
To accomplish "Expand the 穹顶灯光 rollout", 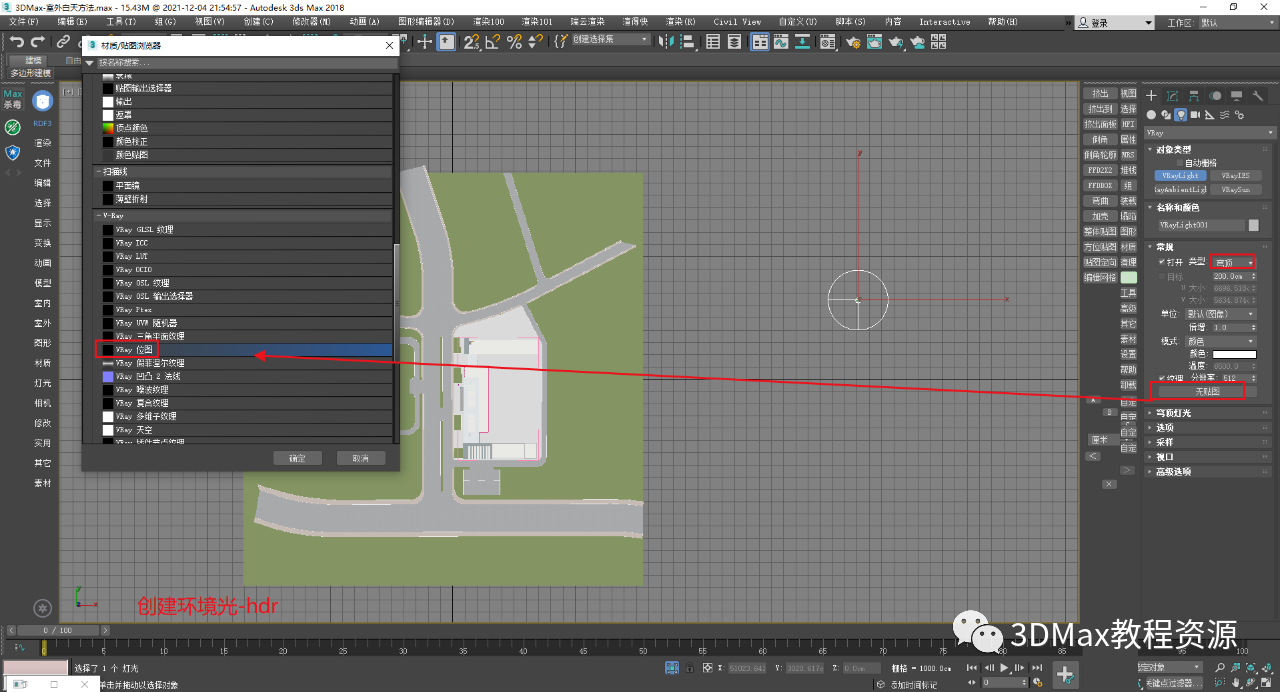I will tap(1210, 413).
